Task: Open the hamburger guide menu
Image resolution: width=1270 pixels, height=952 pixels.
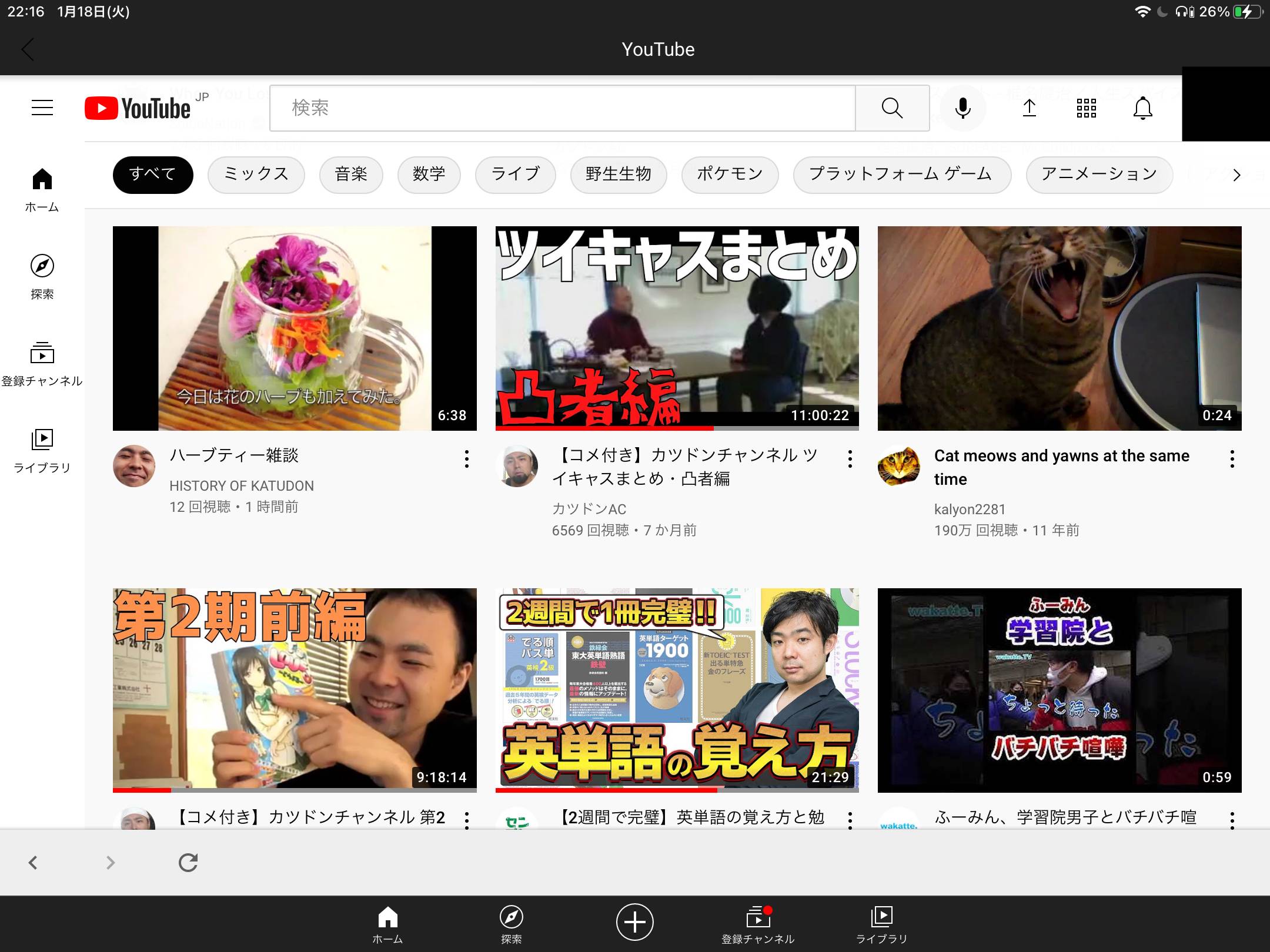Action: tap(42, 108)
